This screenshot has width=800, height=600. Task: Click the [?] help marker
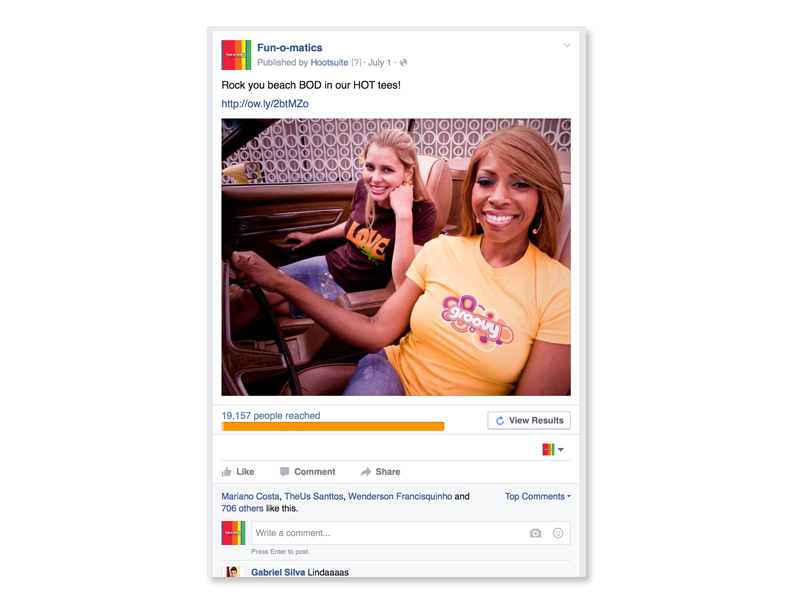(x=356, y=62)
